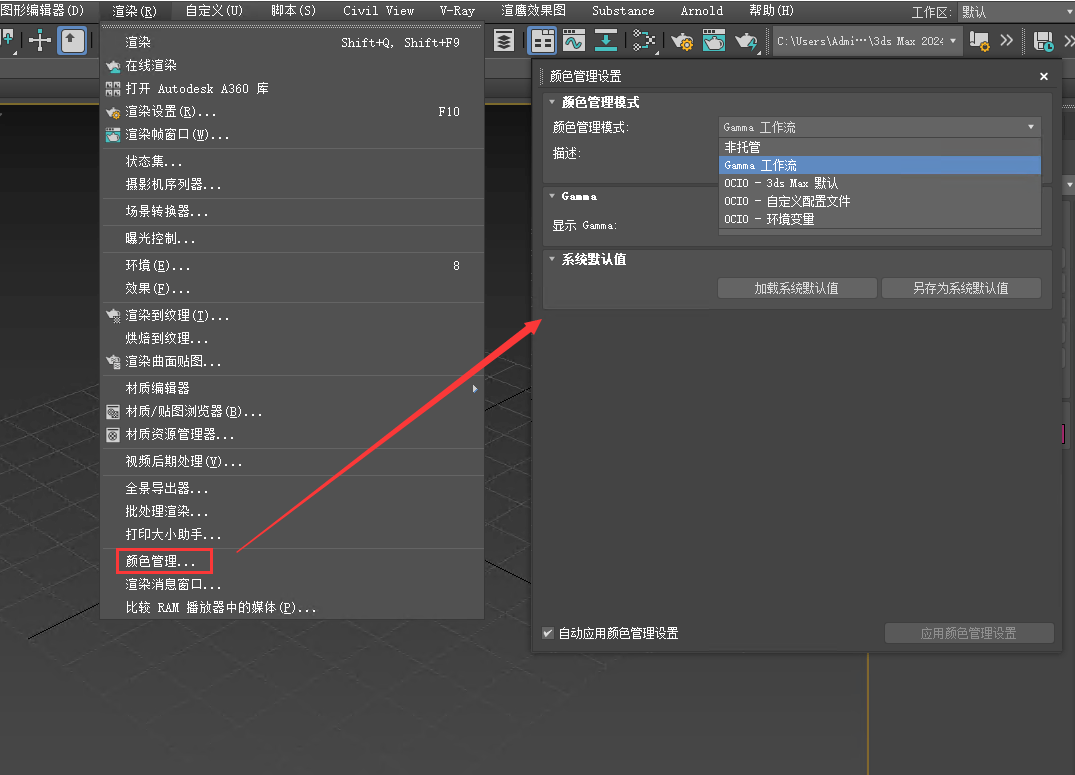The height and width of the screenshot is (775, 1075).
Task: Collapse the 系统默认值 rollout section
Action: pos(551,259)
